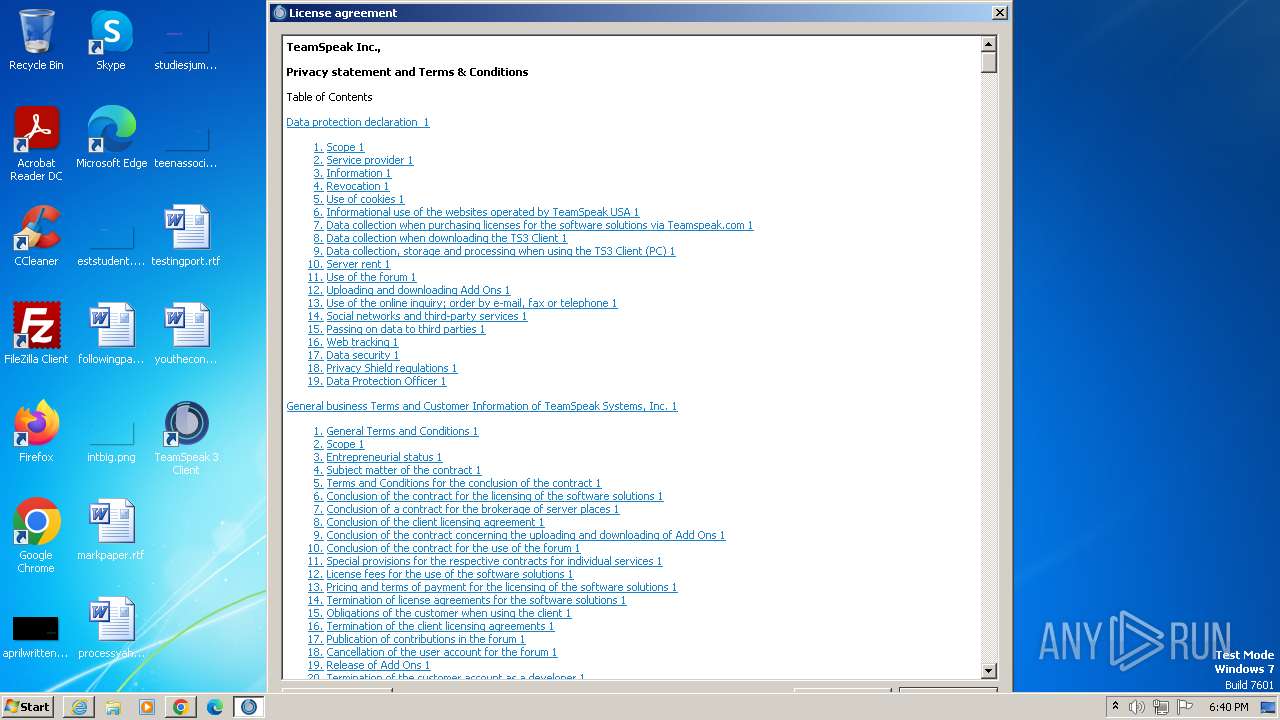Open the TeamSpeak 3 Client shortcut

click(x=186, y=438)
